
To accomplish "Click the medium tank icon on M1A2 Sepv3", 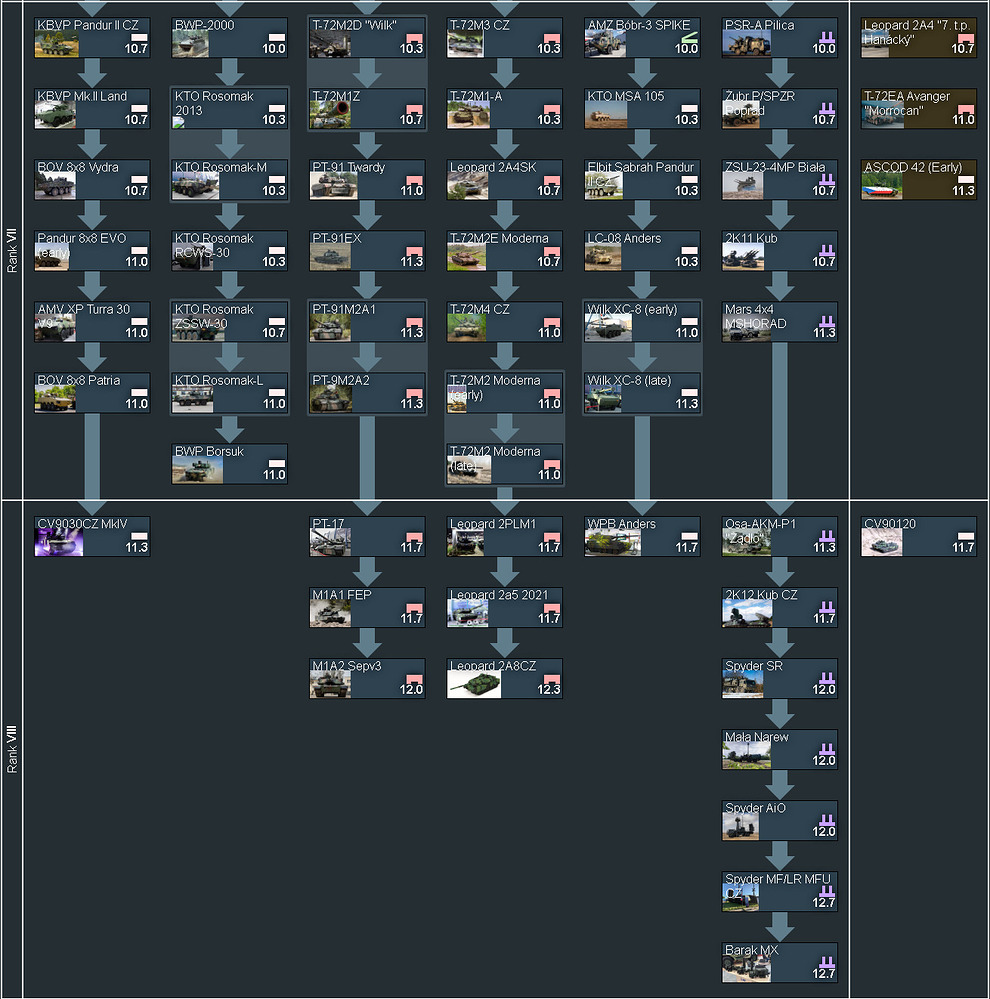I will (414, 680).
